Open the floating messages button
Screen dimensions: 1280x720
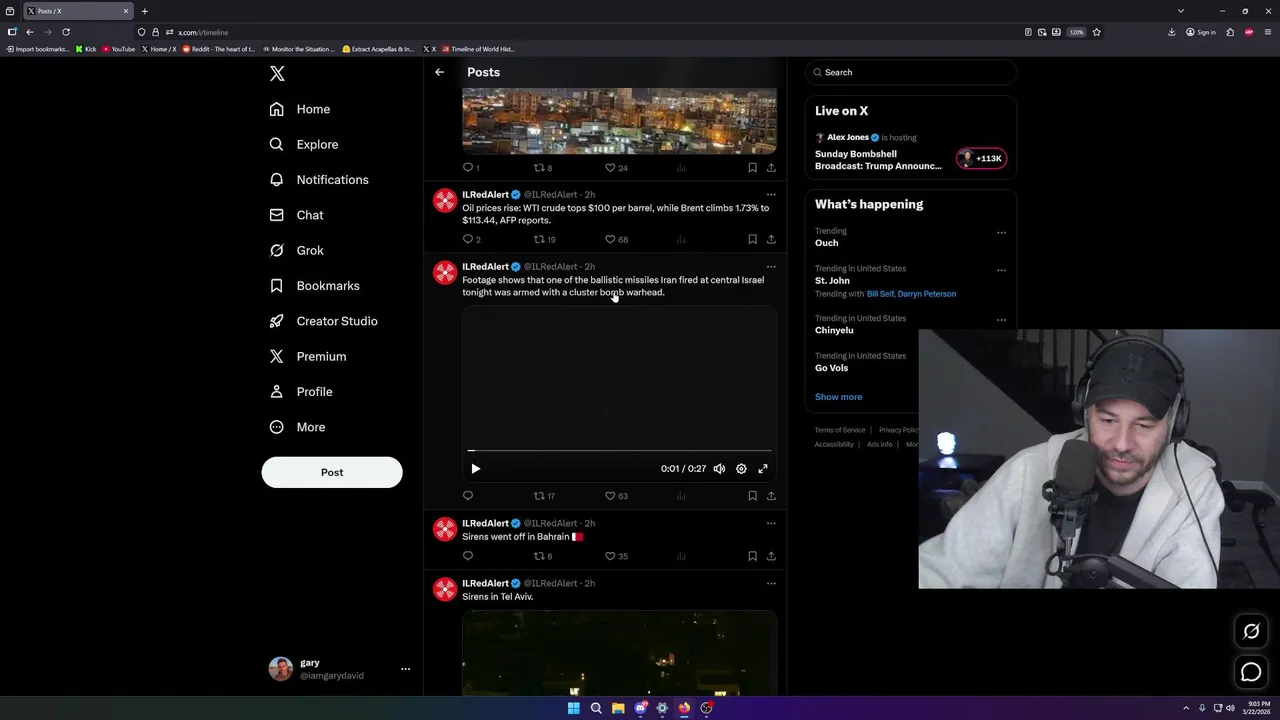coord(1251,673)
